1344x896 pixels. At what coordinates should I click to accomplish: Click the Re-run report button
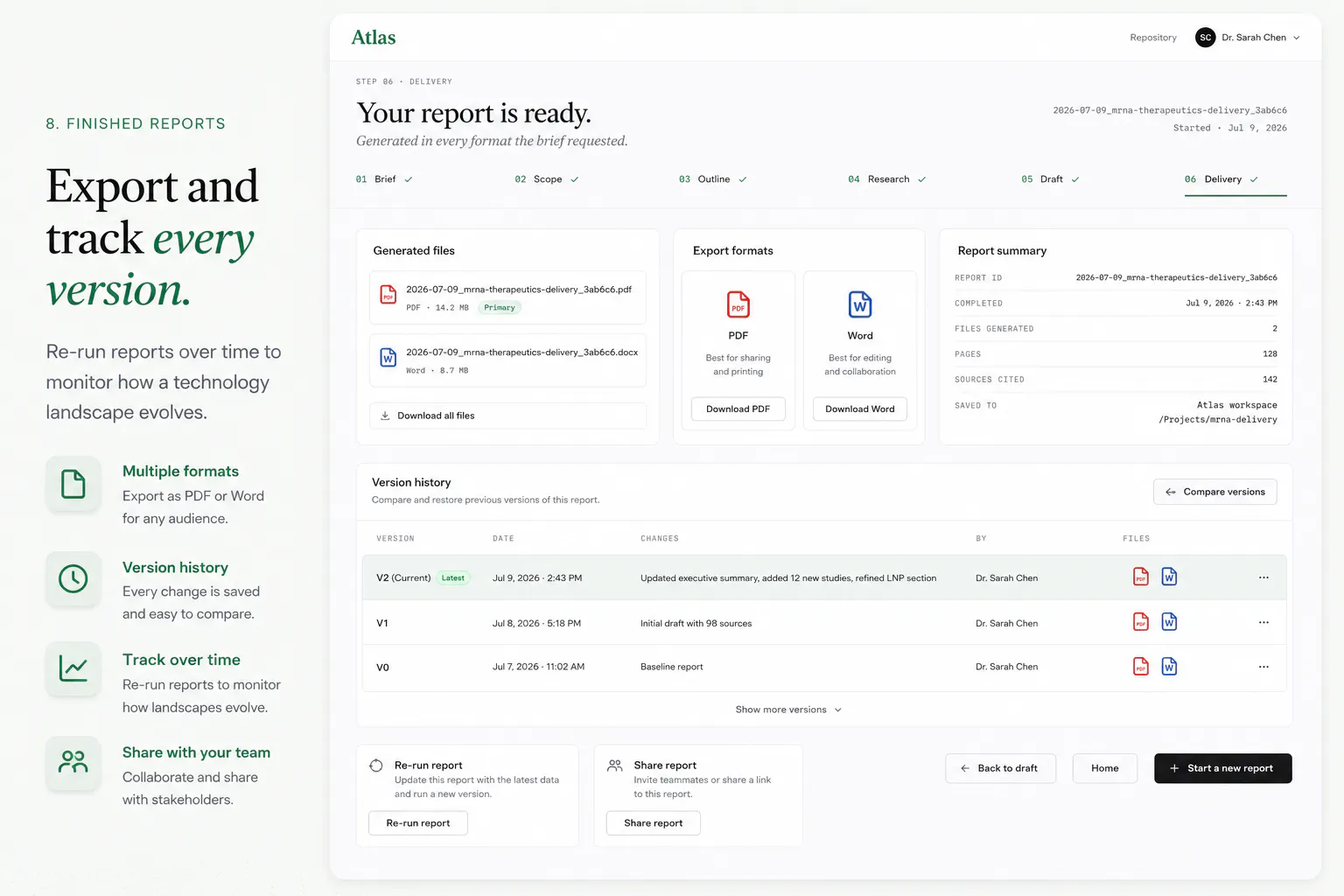(418, 822)
